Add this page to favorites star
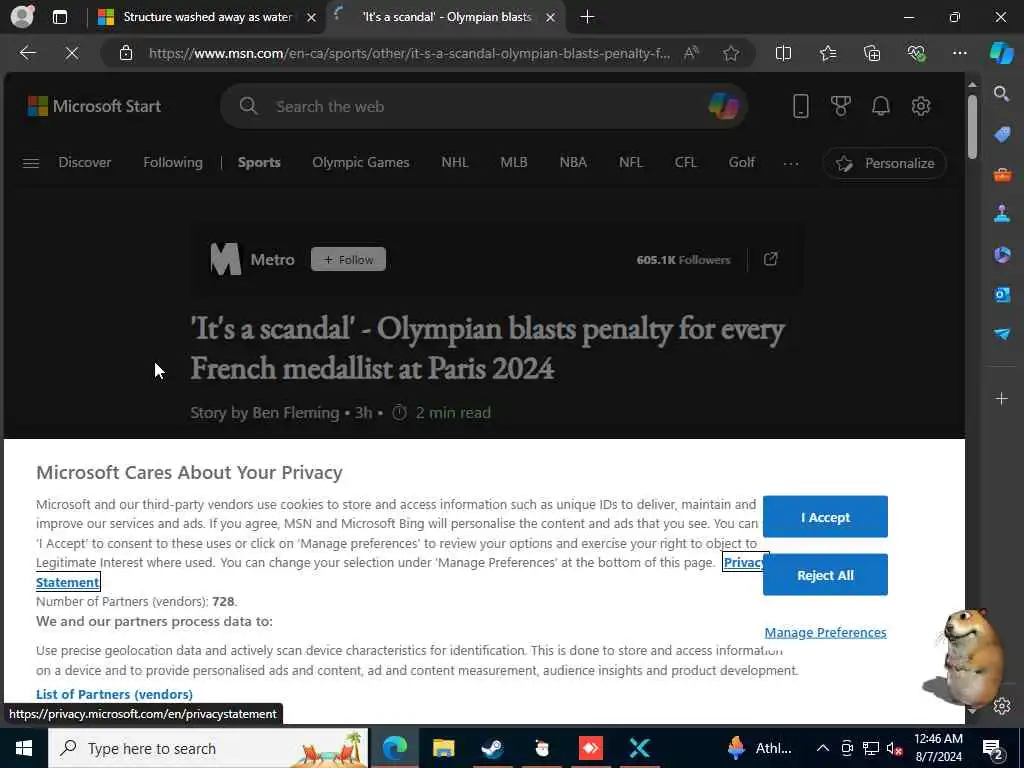1024x768 pixels. click(731, 53)
